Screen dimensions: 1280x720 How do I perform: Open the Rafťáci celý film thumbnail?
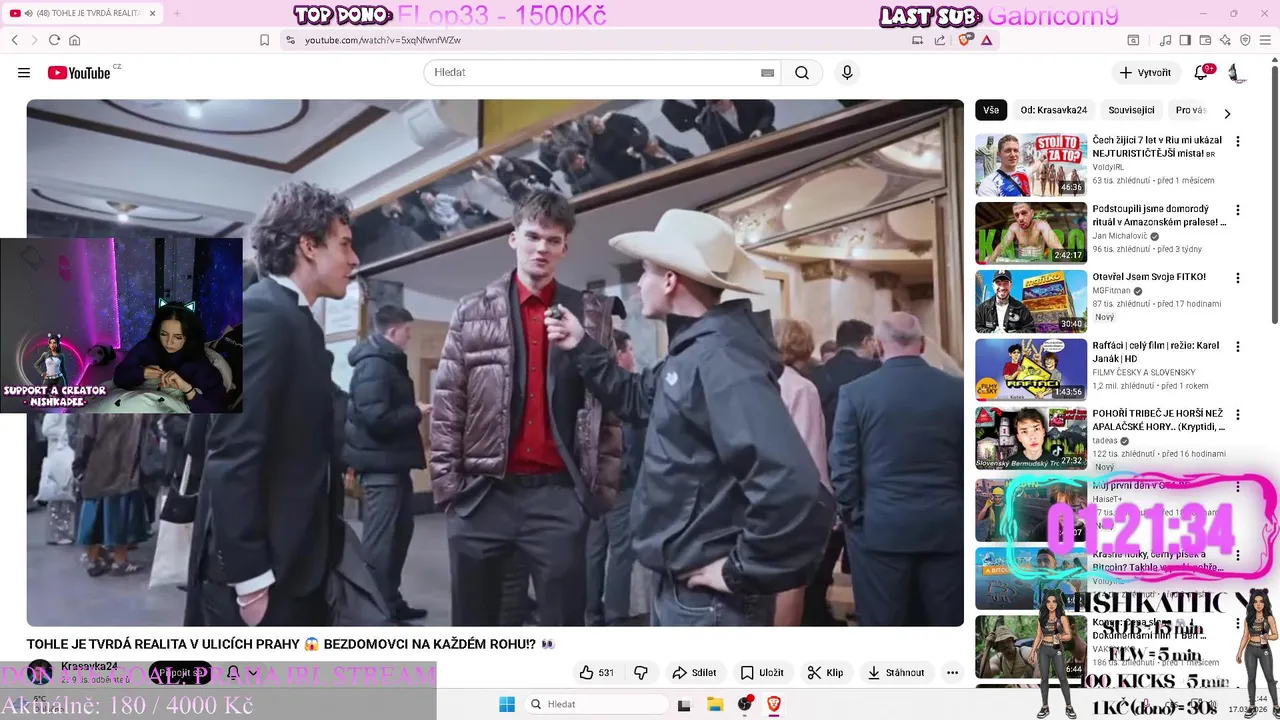pyautogui.click(x=1031, y=370)
